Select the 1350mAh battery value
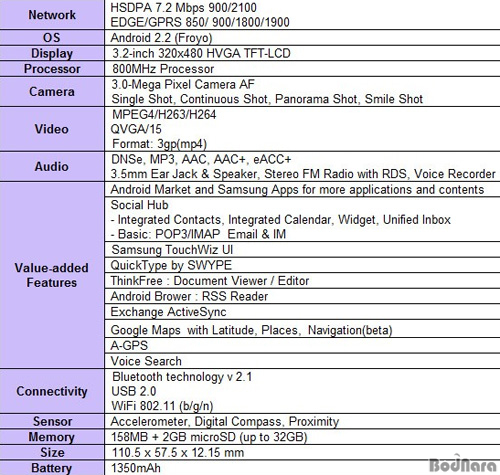This screenshot has height=475, width=500. 136,468
